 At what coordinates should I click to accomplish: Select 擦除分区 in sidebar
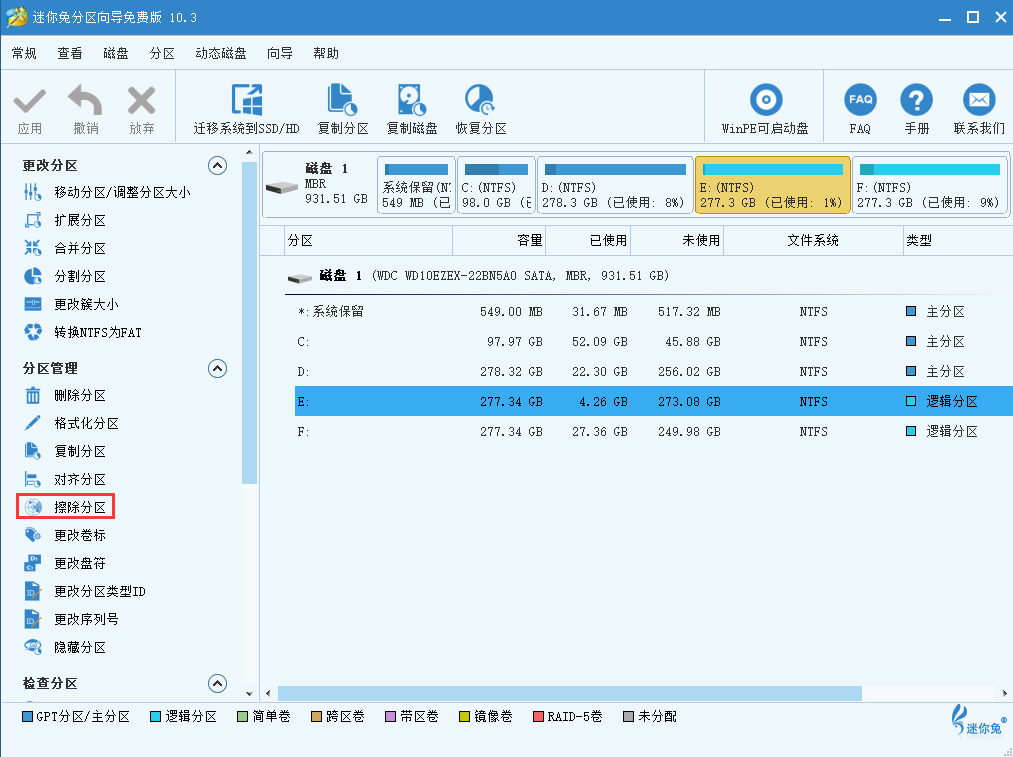point(65,507)
